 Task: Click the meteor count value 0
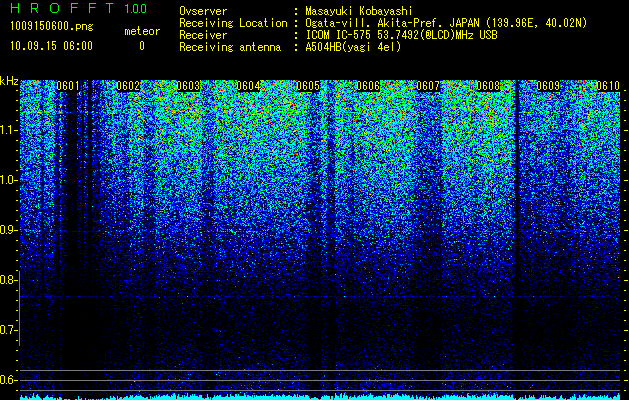pyautogui.click(x=142, y=46)
